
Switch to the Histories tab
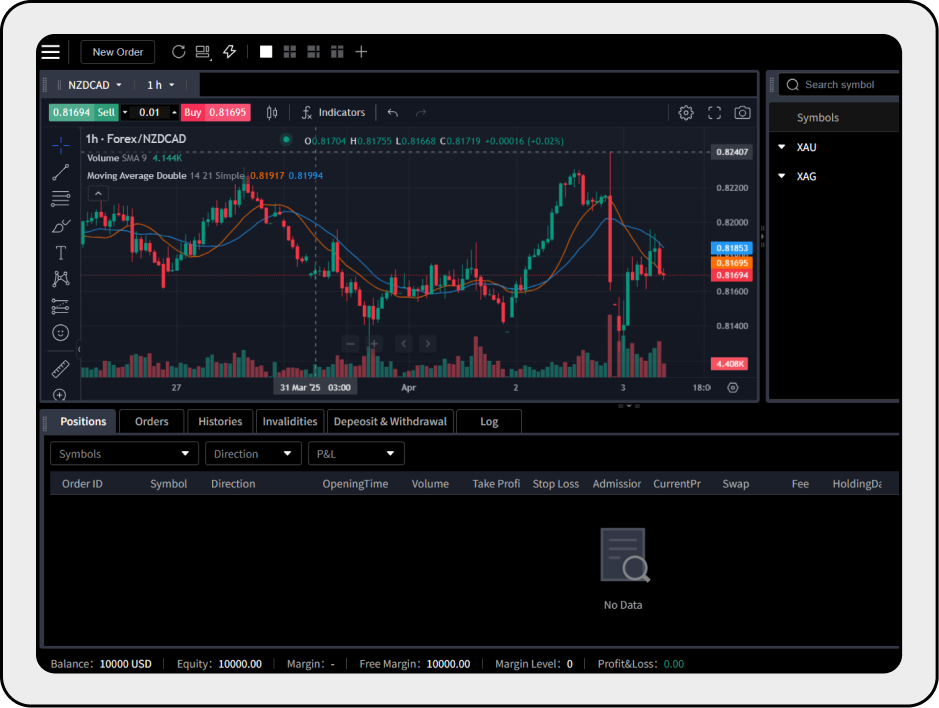click(220, 421)
